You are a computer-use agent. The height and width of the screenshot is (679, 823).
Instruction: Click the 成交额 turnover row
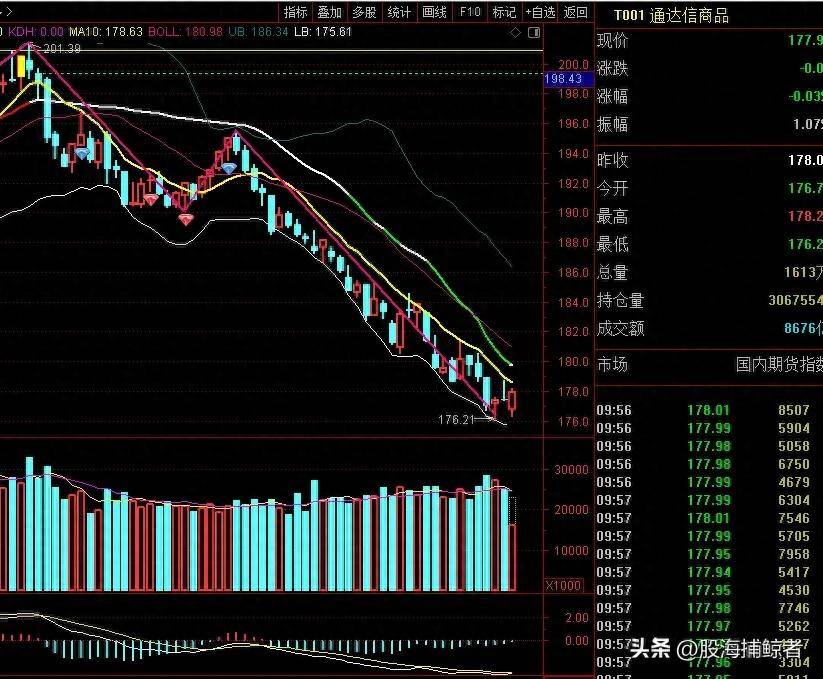click(x=709, y=328)
